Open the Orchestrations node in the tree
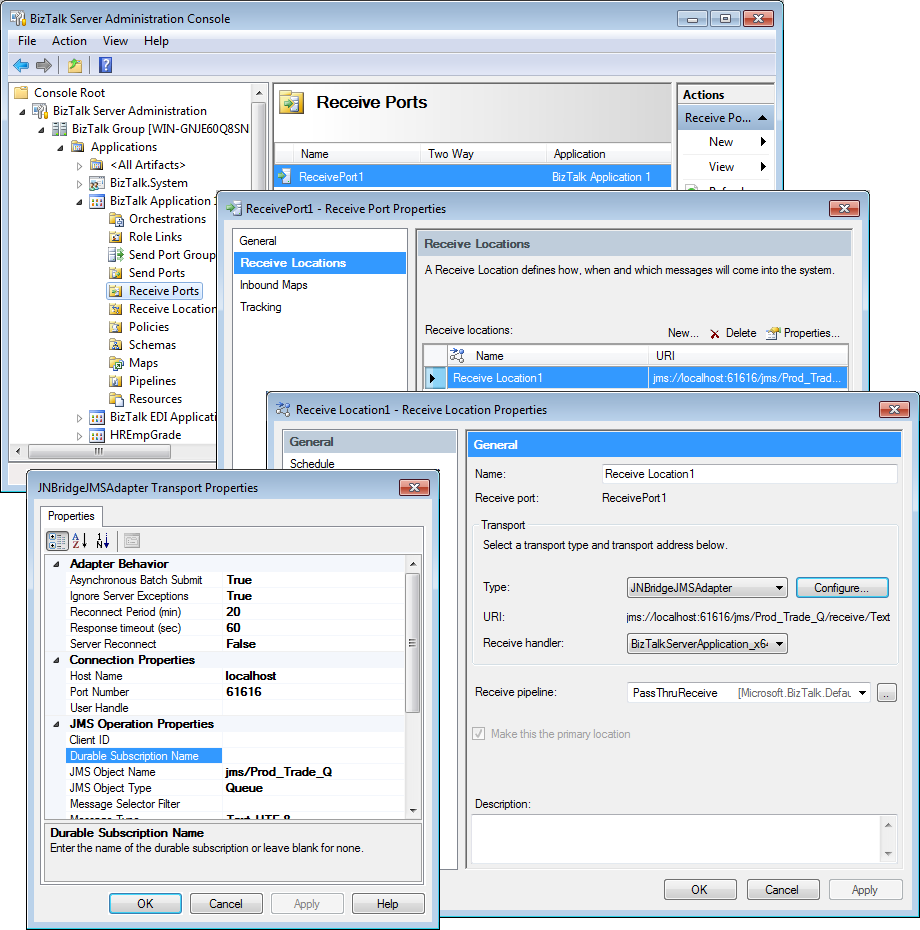 (166, 219)
